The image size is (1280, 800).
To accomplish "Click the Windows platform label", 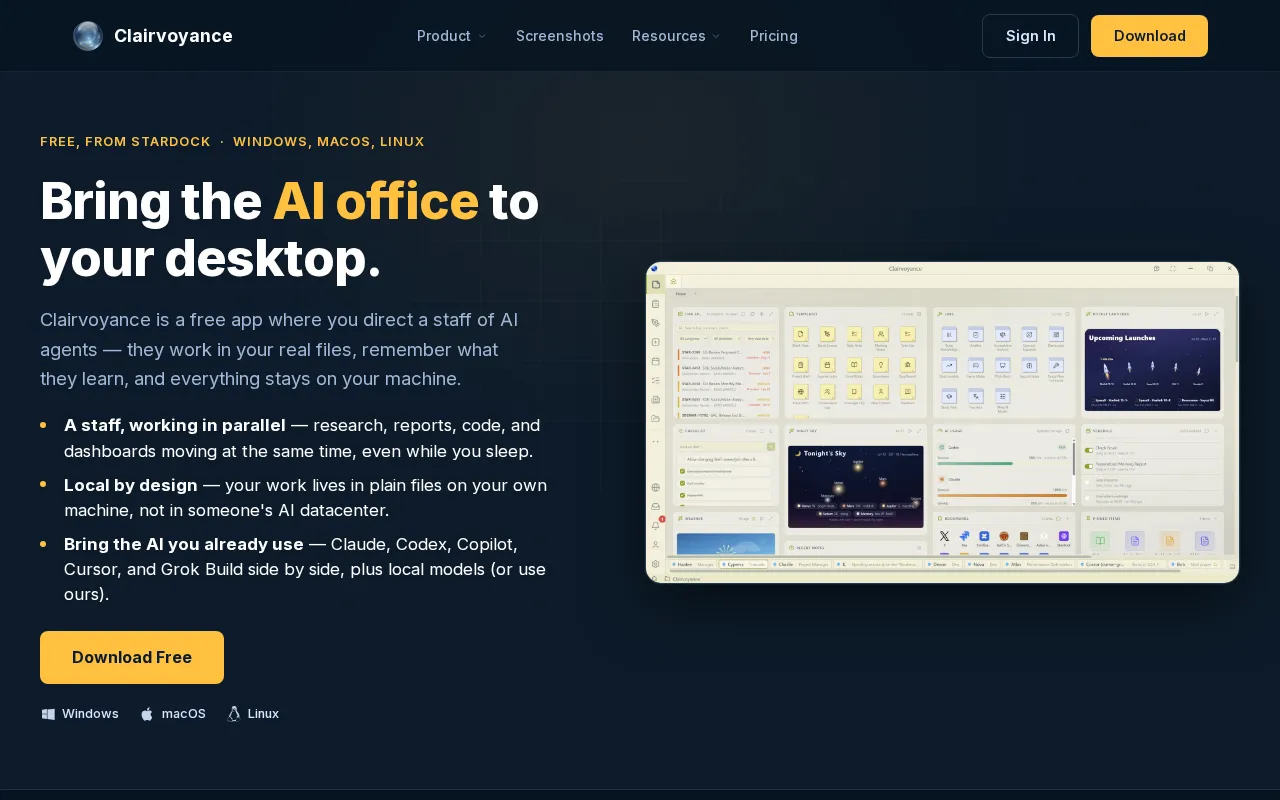I will coord(90,714).
